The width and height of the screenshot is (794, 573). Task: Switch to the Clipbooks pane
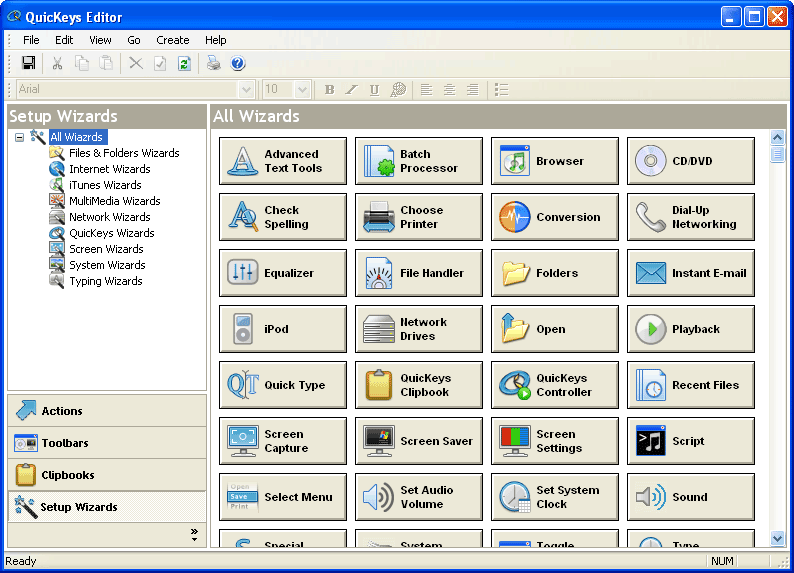pos(107,475)
